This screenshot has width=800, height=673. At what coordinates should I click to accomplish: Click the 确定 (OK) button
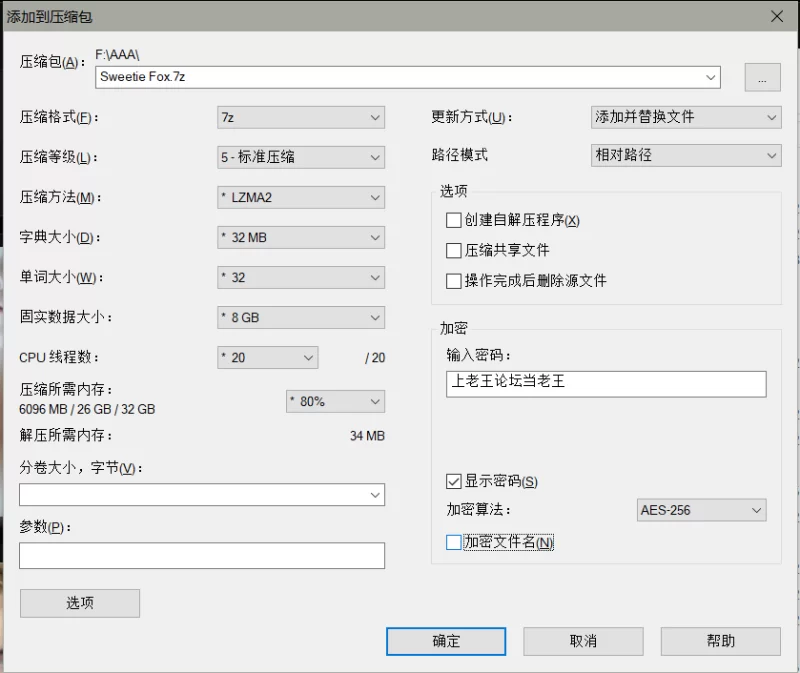(x=446, y=641)
